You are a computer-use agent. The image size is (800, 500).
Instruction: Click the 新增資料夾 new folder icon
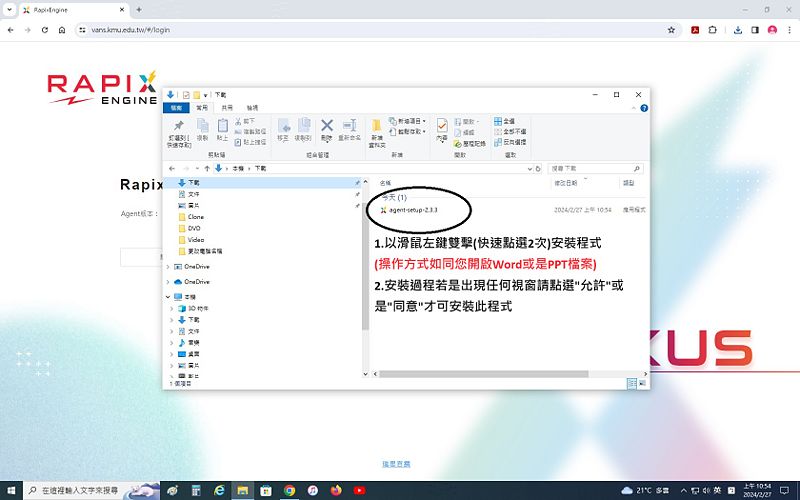click(377, 126)
